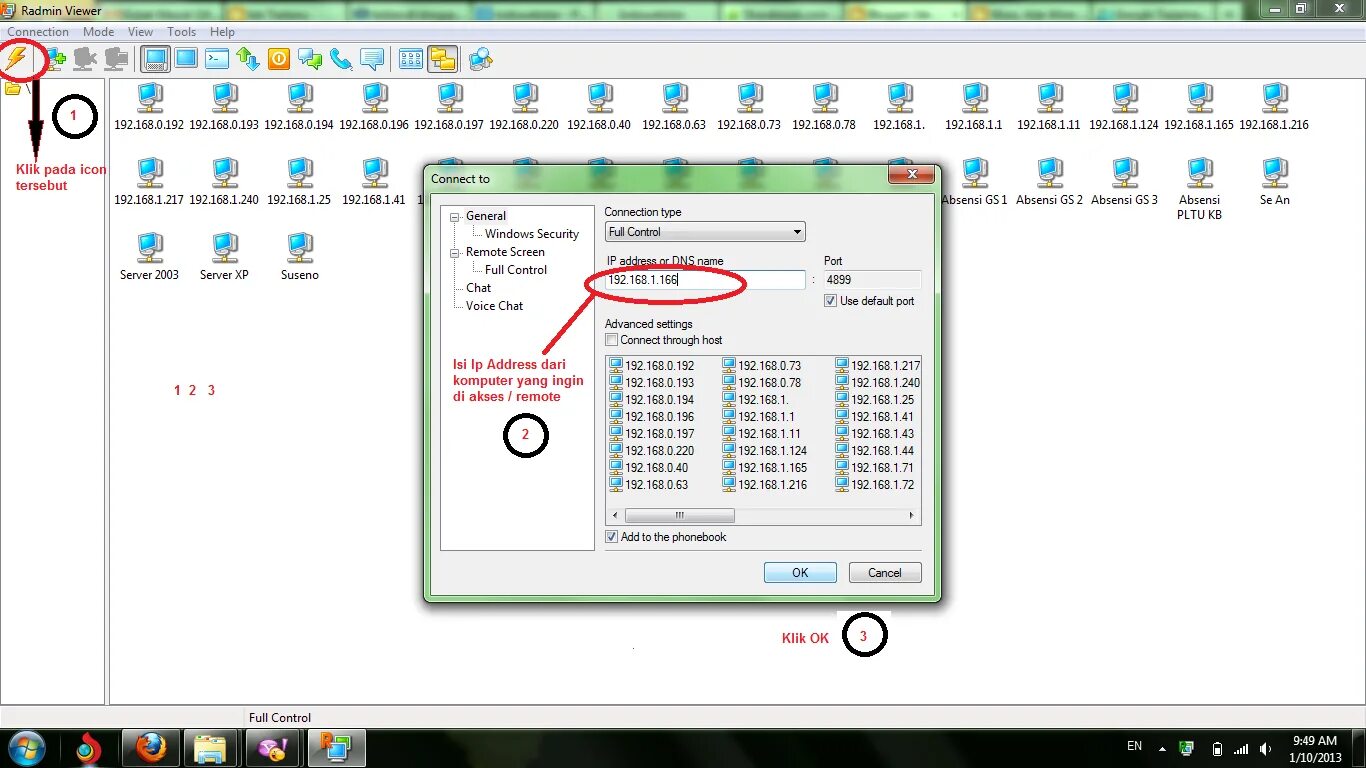The width and height of the screenshot is (1366, 768).
Task: Select the Voice Chat phone toolbar icon
Action: (x=341, y=59)
